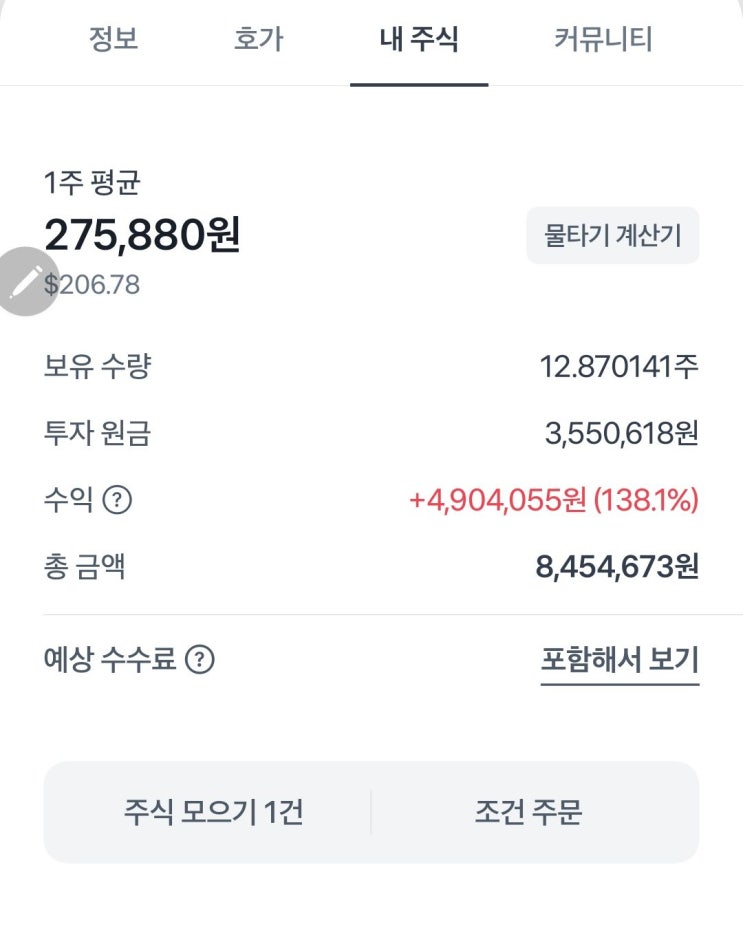Tap the 275,880원 average price
Screen dimensions: 743x931
142,235
